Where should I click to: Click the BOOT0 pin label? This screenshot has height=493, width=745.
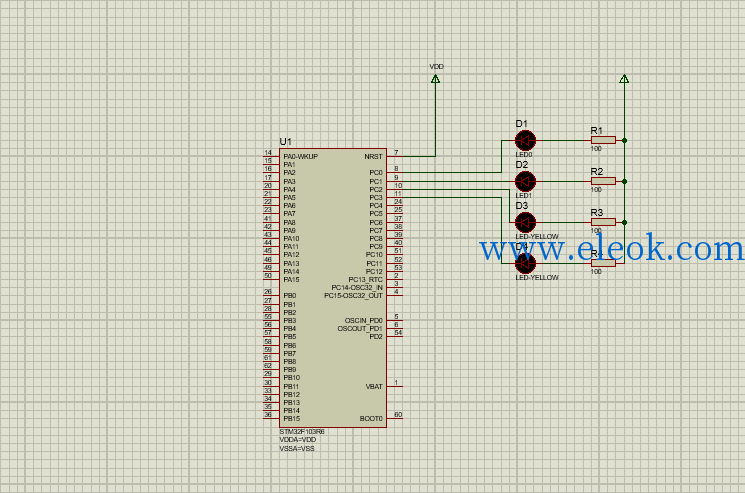tap(371, 418)
